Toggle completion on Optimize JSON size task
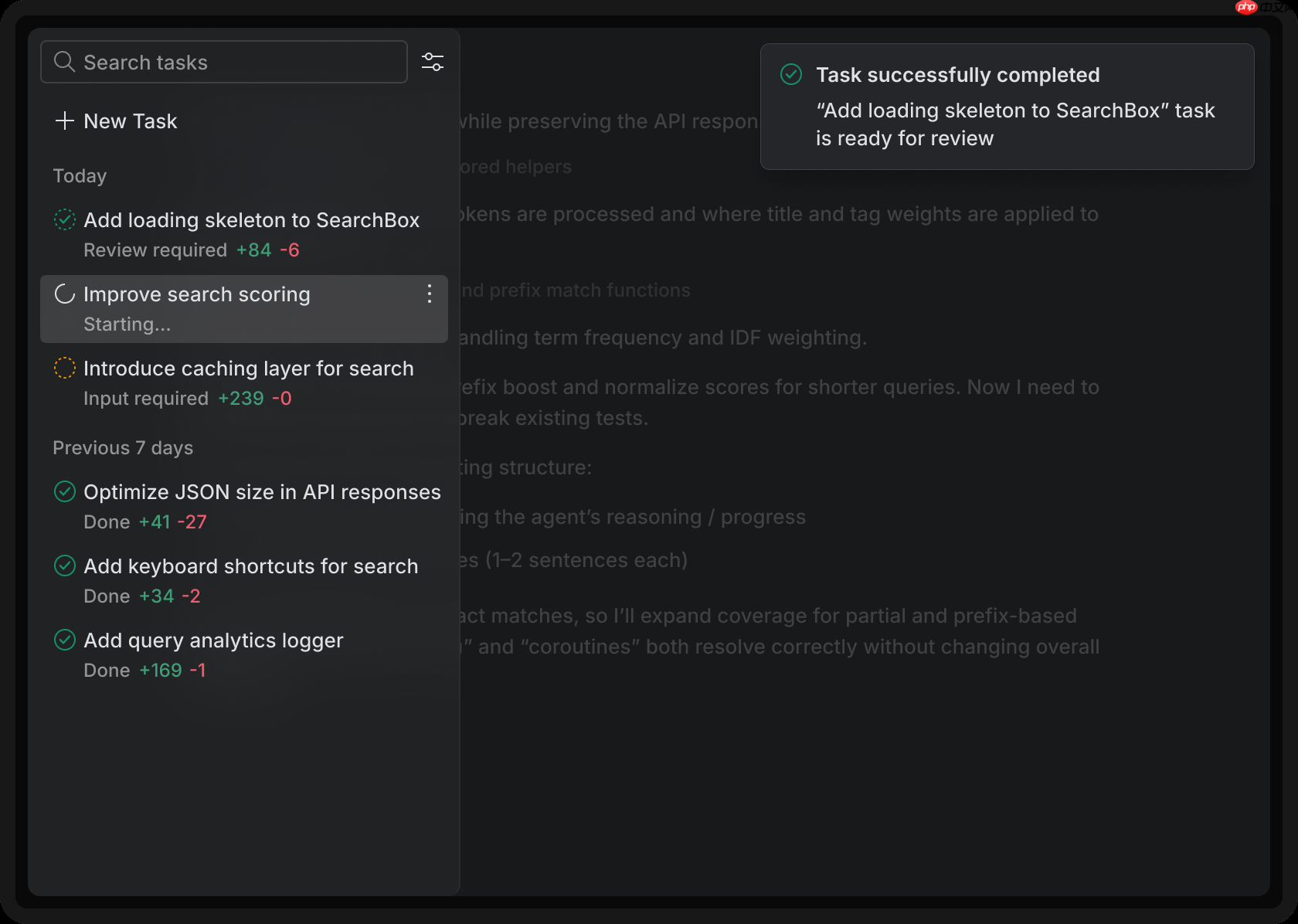1298x924 pixels. (64, 491)
